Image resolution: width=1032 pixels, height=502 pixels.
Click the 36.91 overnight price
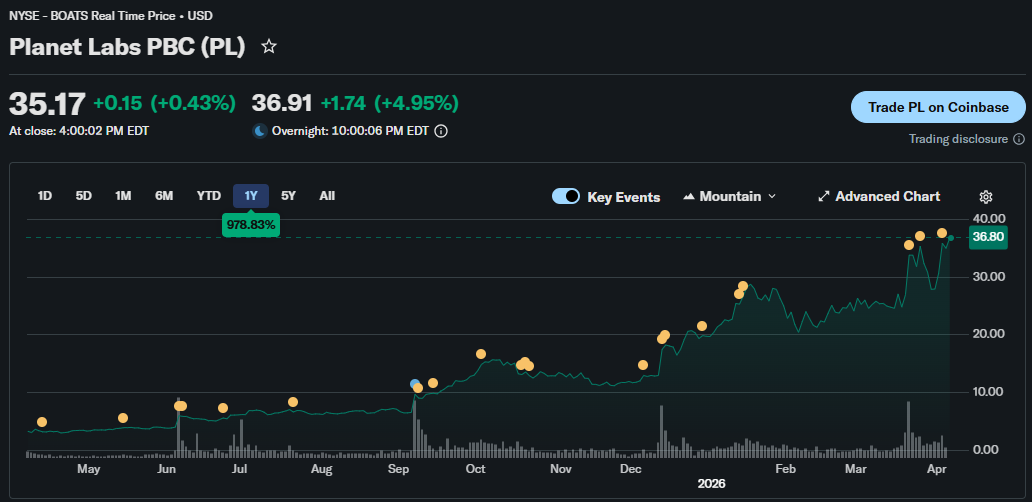click(x=282, y=104)
